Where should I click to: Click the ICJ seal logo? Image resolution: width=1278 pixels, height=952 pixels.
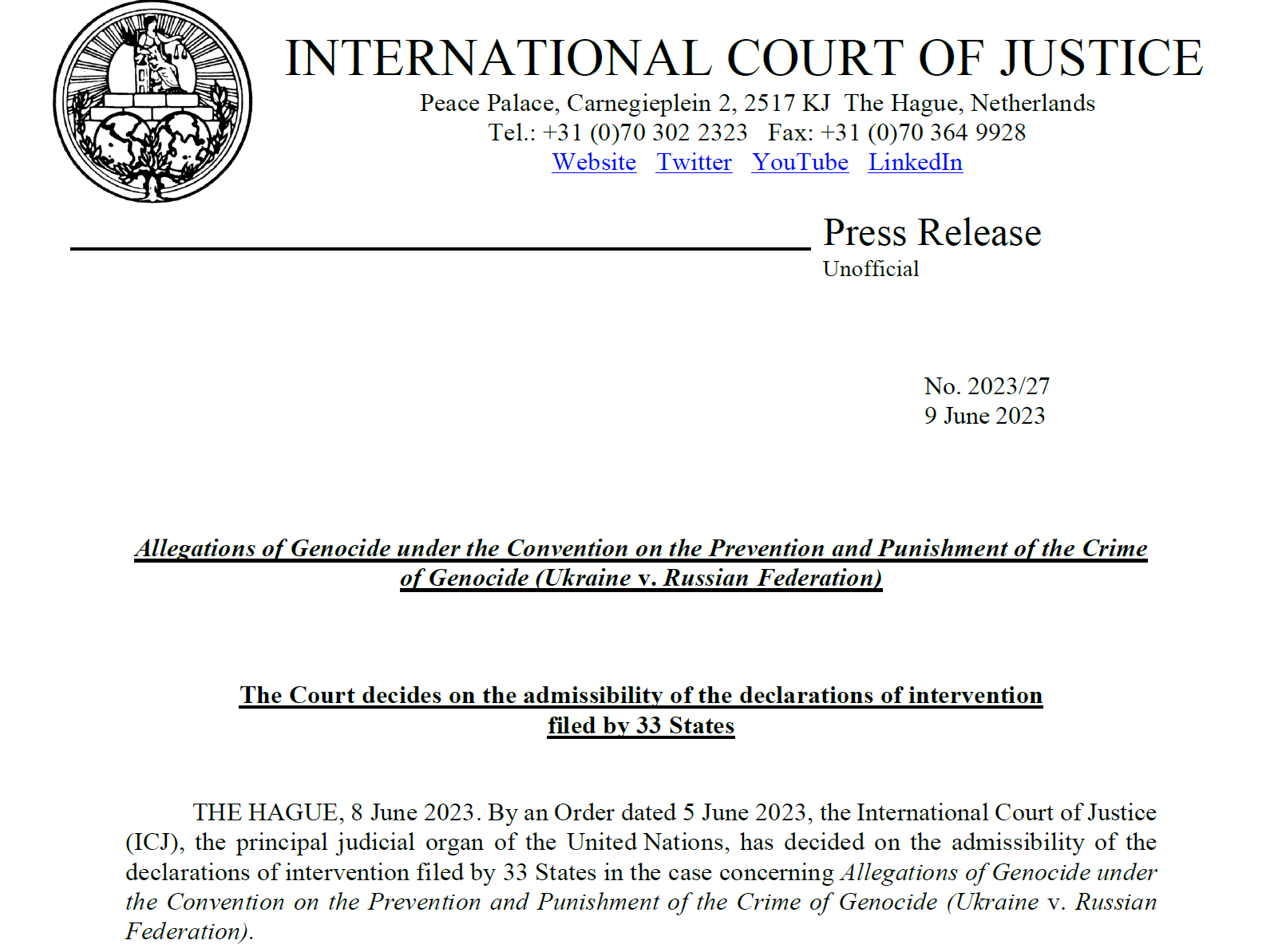coord(152,101)
